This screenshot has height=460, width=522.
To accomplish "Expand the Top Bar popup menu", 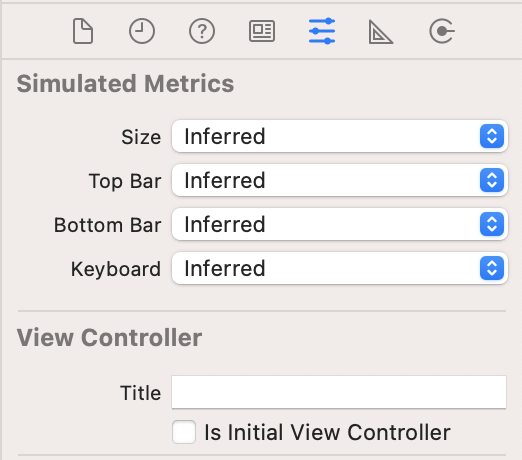I will tap(340, 180).
